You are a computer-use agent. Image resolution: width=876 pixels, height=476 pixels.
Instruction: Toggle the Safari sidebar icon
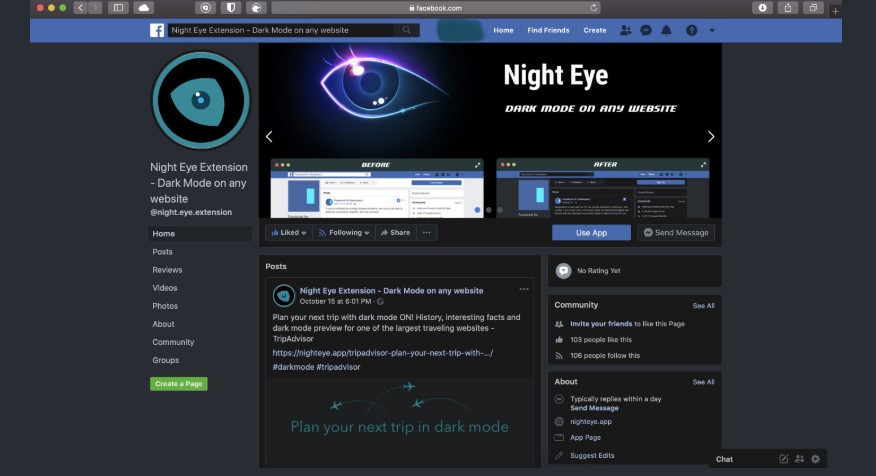click(118, 8)
